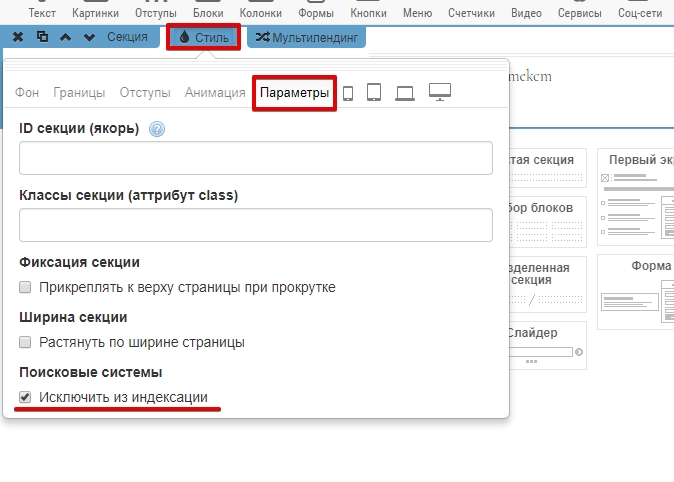The width and height of the screenshot is (674, 482).
Task: Click the ID секции (якорь) input field
Action: [256, 158]
